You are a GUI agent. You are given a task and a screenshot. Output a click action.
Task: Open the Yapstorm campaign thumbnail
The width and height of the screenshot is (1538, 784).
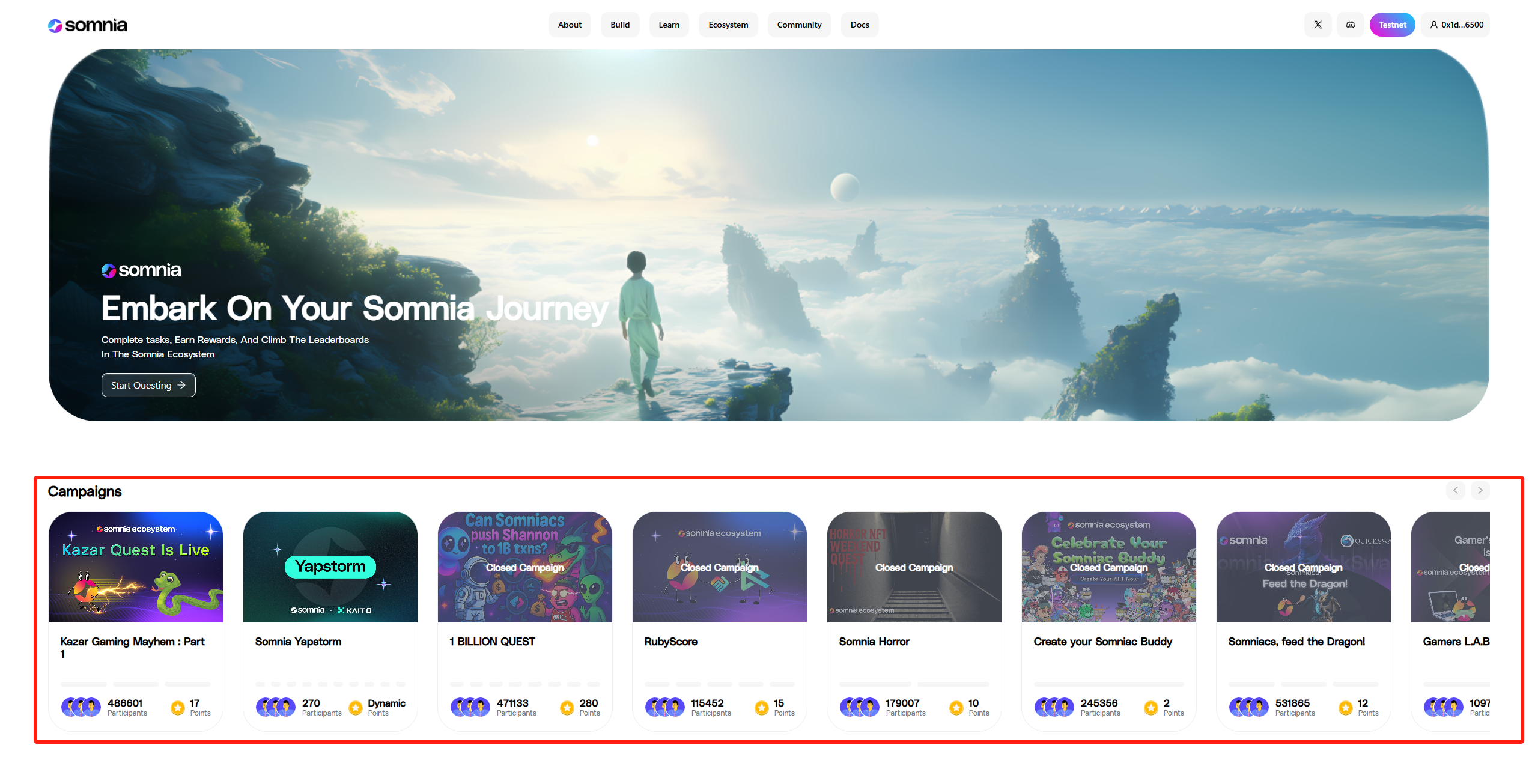click(330, 567)
